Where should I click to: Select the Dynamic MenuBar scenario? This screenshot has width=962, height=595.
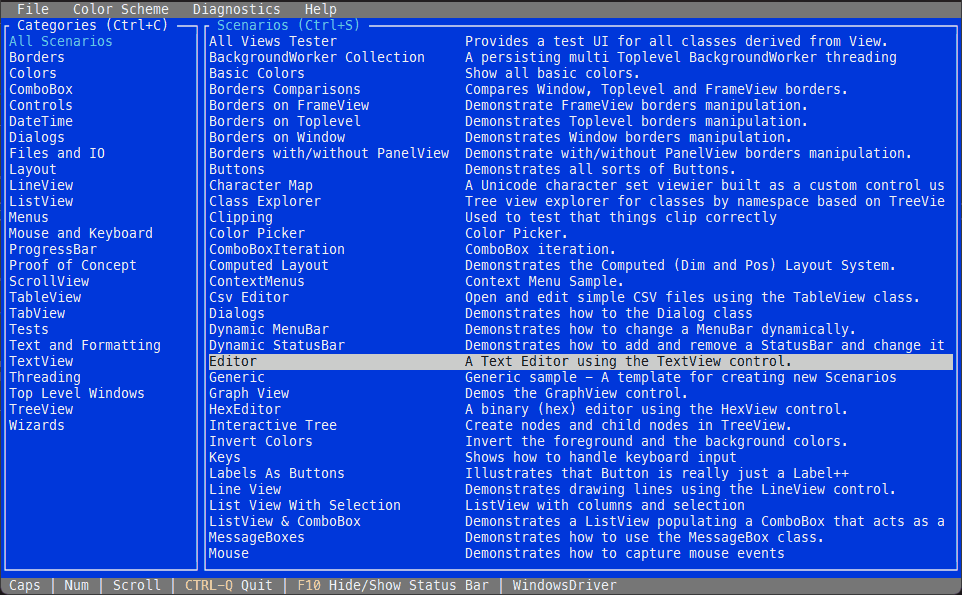point(269,328)
